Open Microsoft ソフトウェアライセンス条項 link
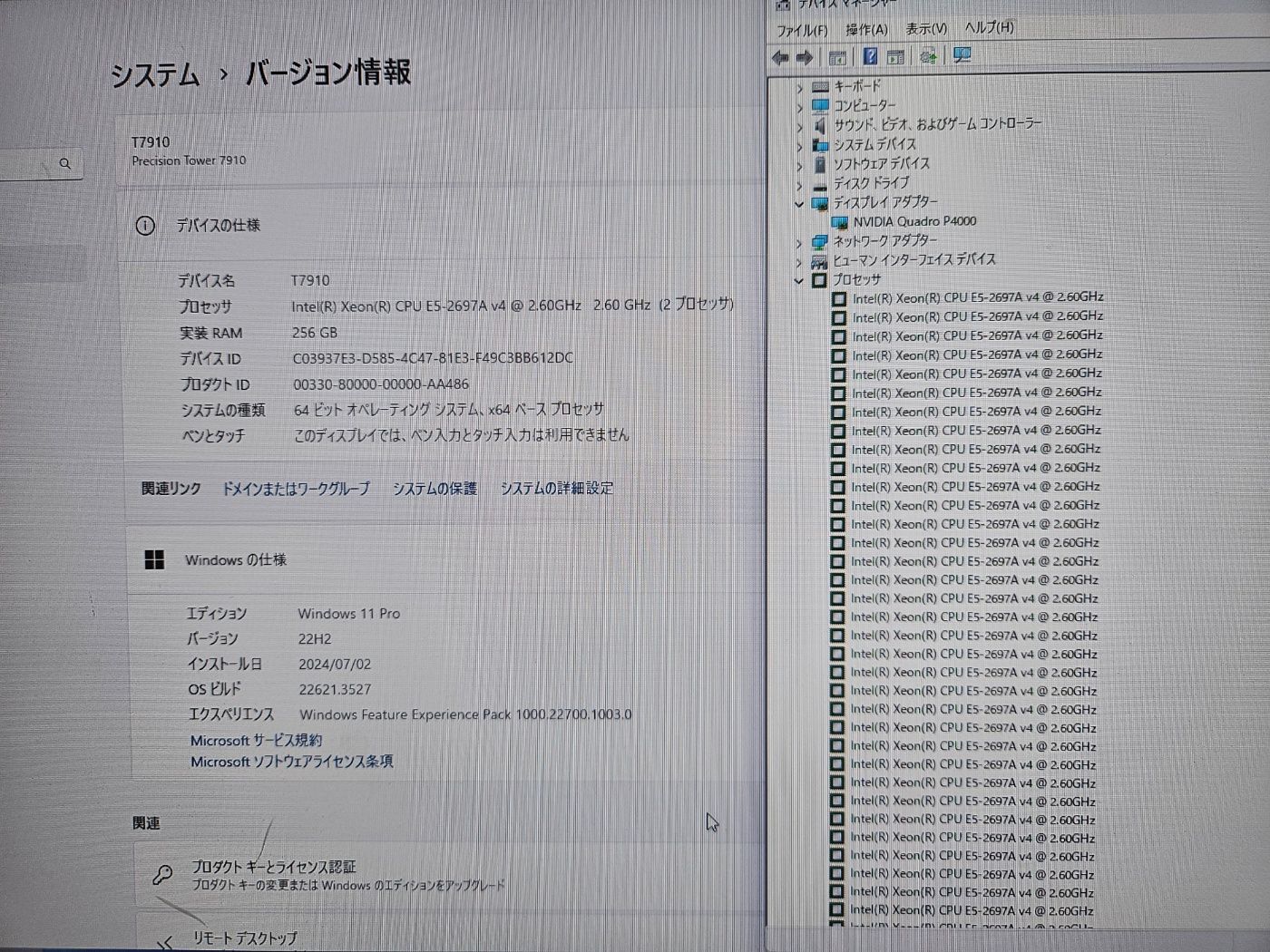The height and width of the screenshot is (952, 1270). coord(291,762)
